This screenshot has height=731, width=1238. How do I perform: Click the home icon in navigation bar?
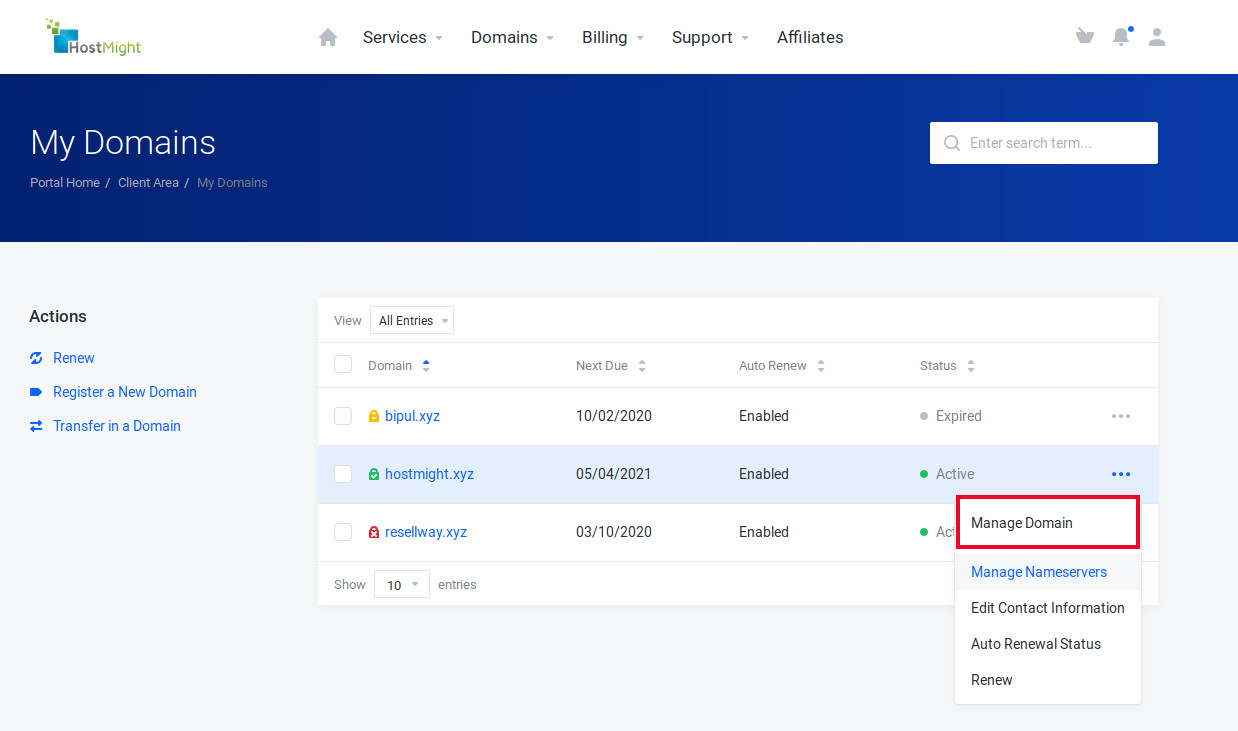(x=328, y=37)
